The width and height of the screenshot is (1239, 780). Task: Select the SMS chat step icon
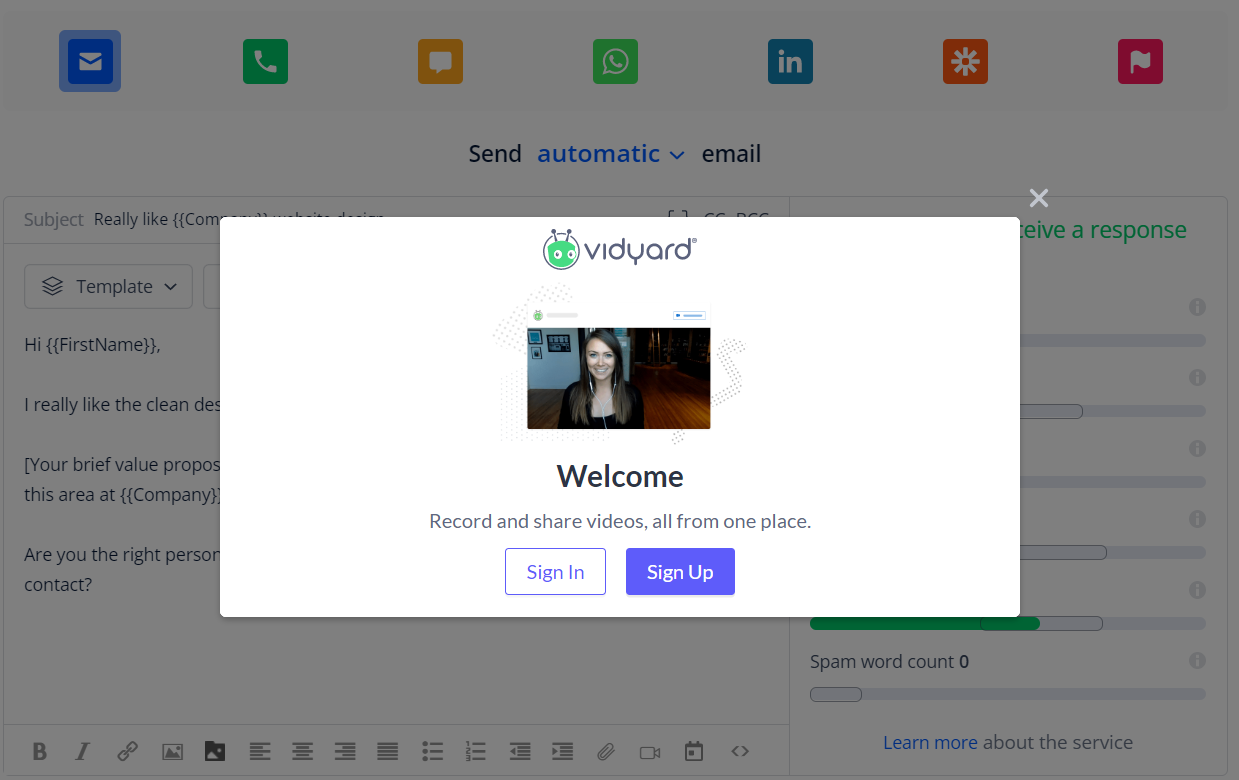coord(440,61)
